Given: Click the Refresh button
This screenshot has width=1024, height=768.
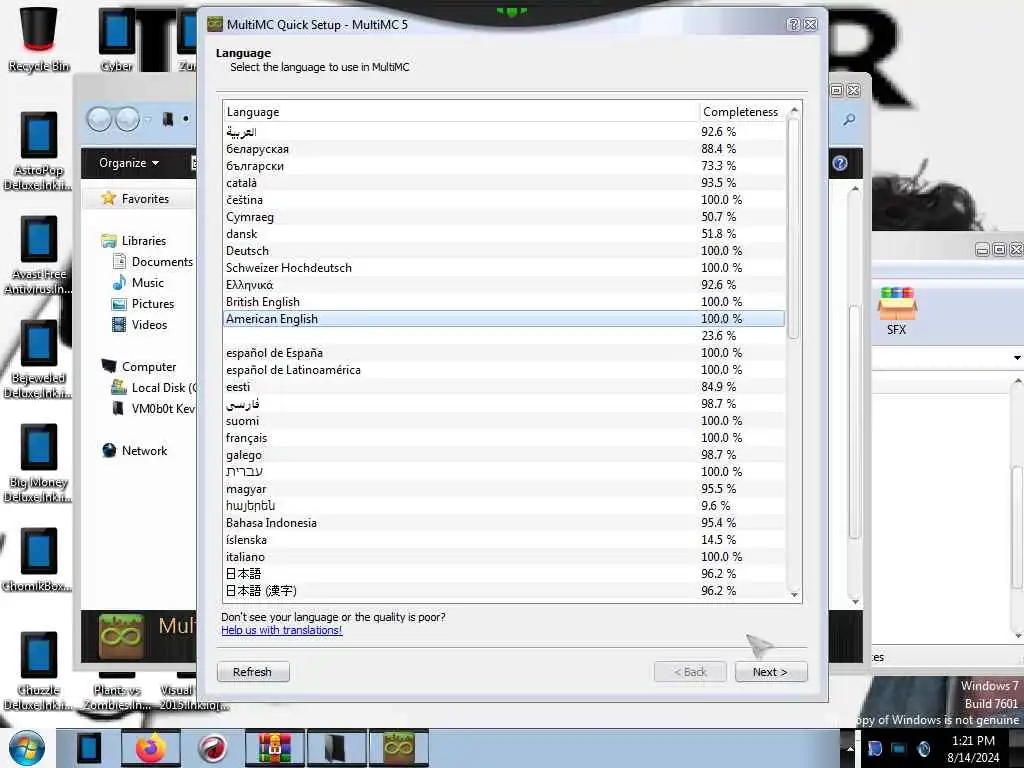Looking at the screenshot, I should pos(253,672).
